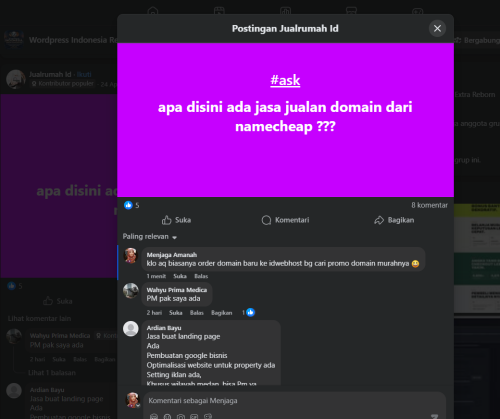Click the Suka button in the background post
This screenshot has height=419, width=500.
[58, 301]
